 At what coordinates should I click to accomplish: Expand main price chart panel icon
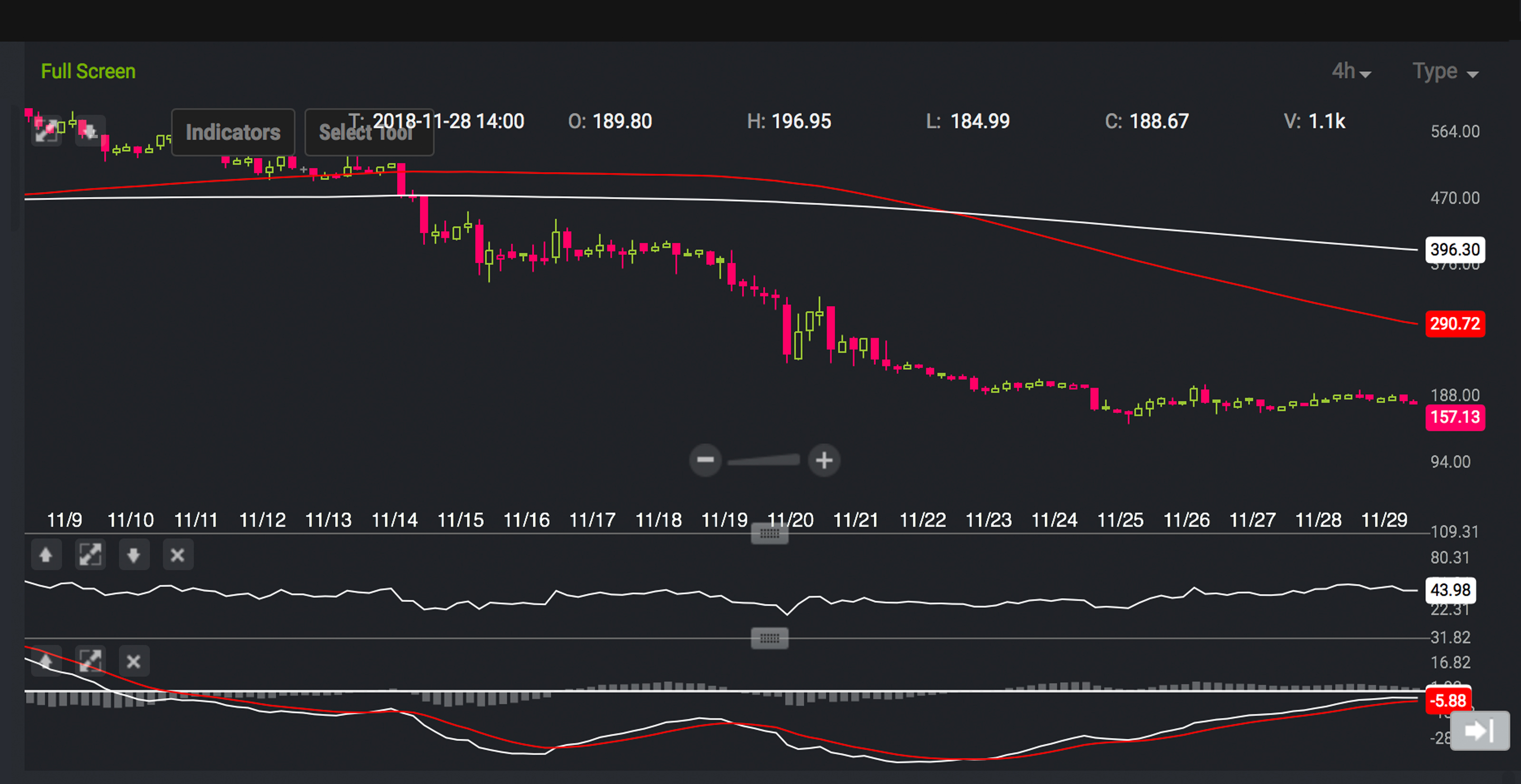[46, 131]
